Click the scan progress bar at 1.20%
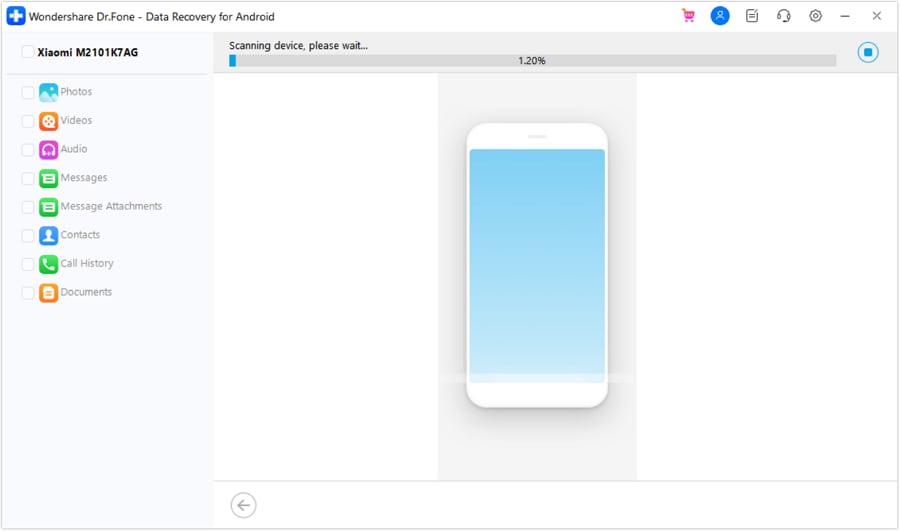This screenshot has width=900, height=531. 533,61
